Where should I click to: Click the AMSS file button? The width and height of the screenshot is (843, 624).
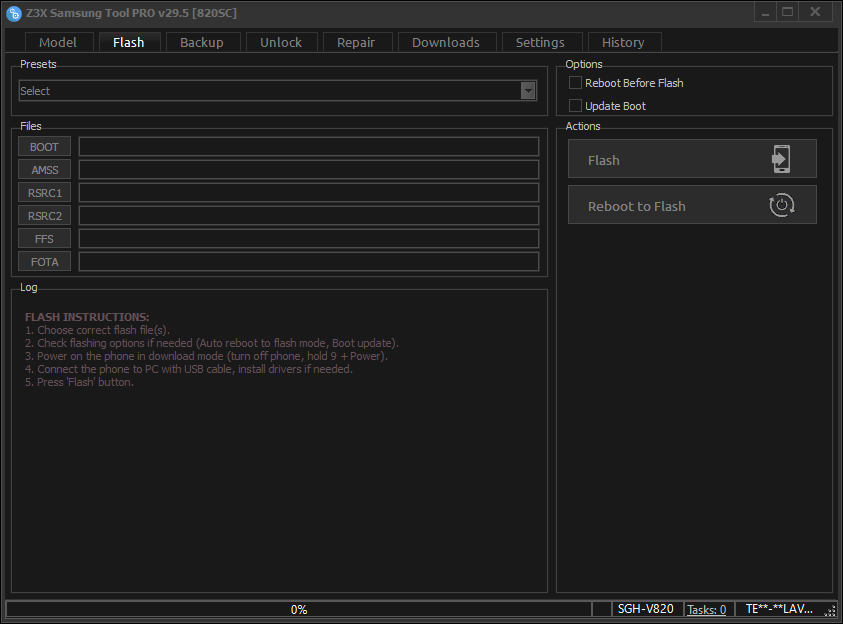click(44, 170)
